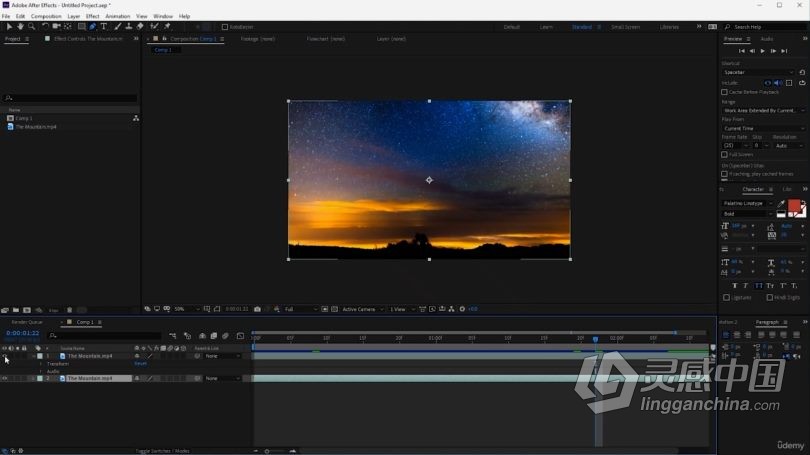Select the Pan Behind anchor point tool

pos(68,26)
